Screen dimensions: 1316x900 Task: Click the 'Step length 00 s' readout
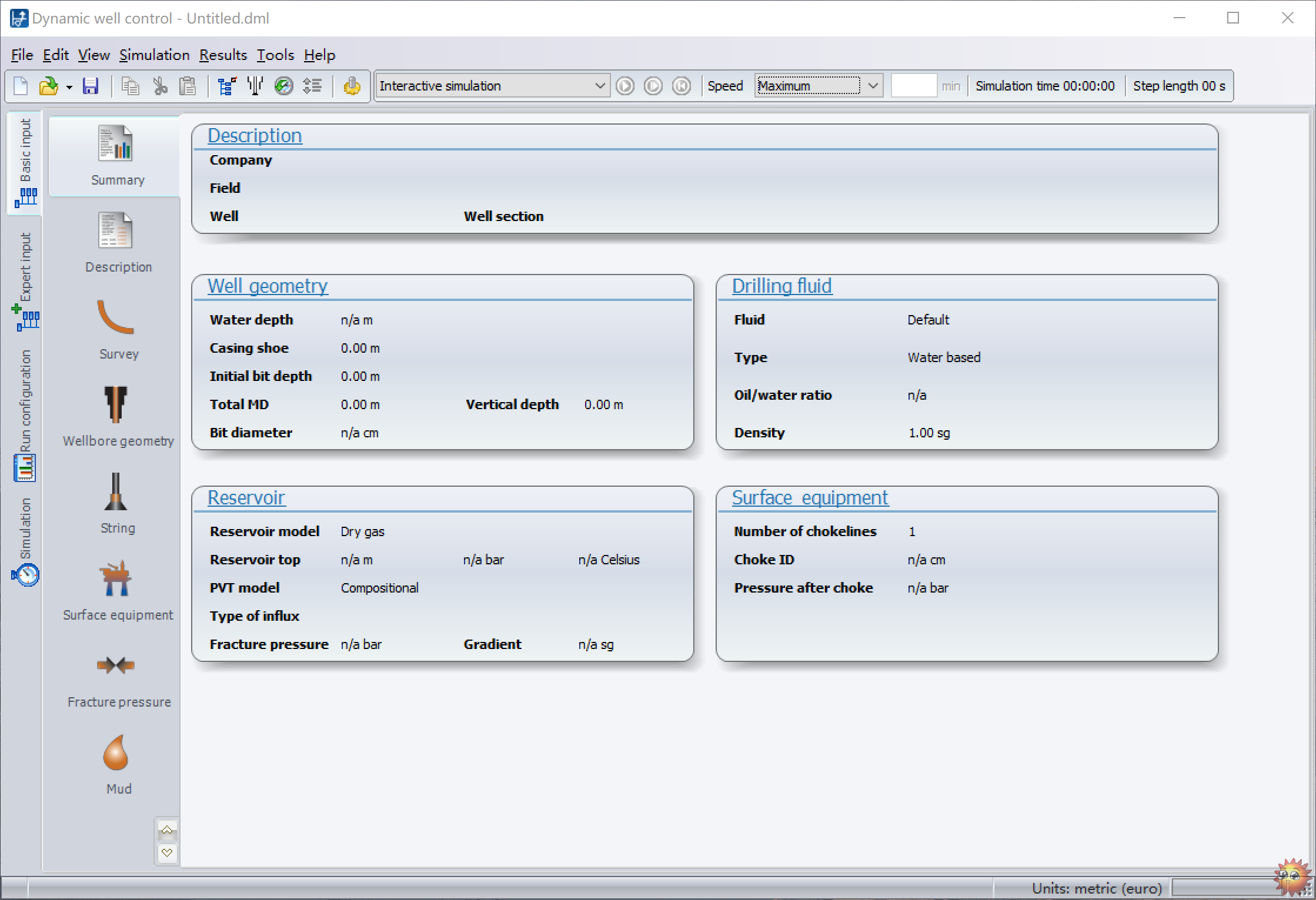point(1179,86)
